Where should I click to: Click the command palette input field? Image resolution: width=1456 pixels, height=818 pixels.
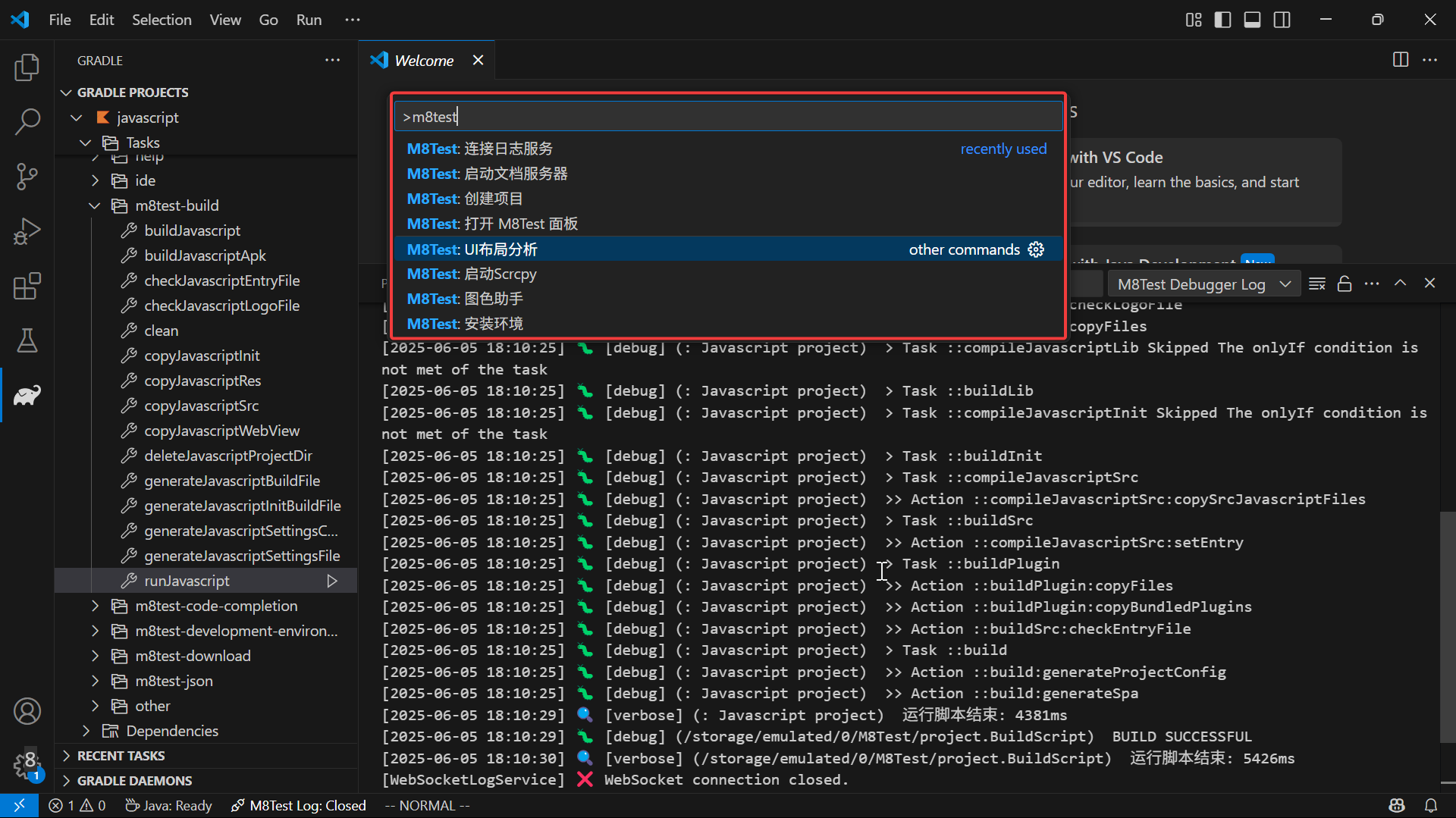click(728, 117)
